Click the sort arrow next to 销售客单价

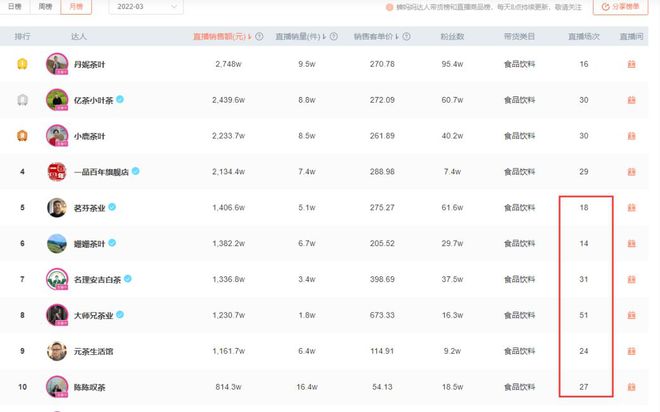(397, 37)
